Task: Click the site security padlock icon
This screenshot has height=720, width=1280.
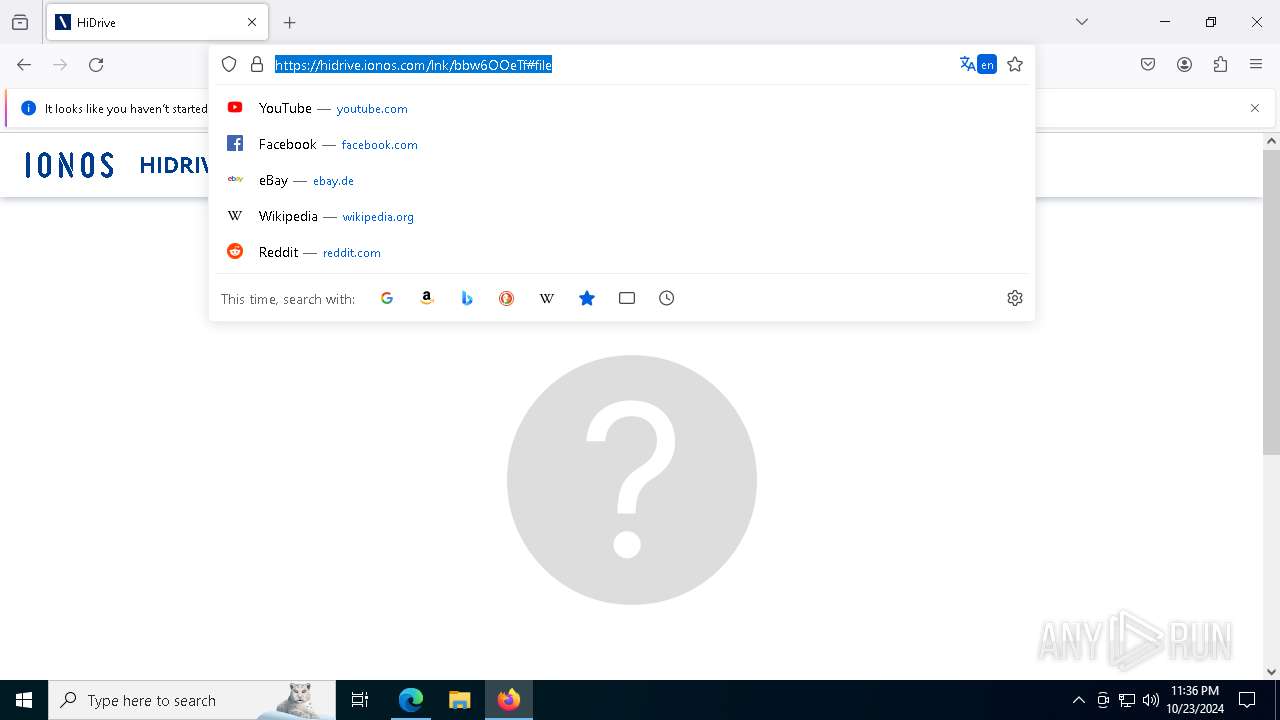Action: (x=257, y=65)
